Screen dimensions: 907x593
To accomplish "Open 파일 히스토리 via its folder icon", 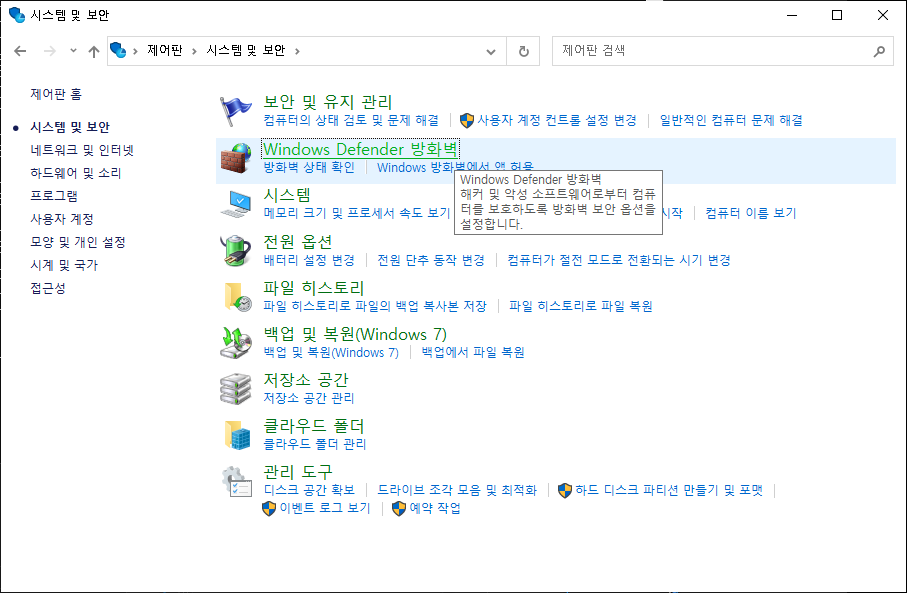I will [236, 295].
